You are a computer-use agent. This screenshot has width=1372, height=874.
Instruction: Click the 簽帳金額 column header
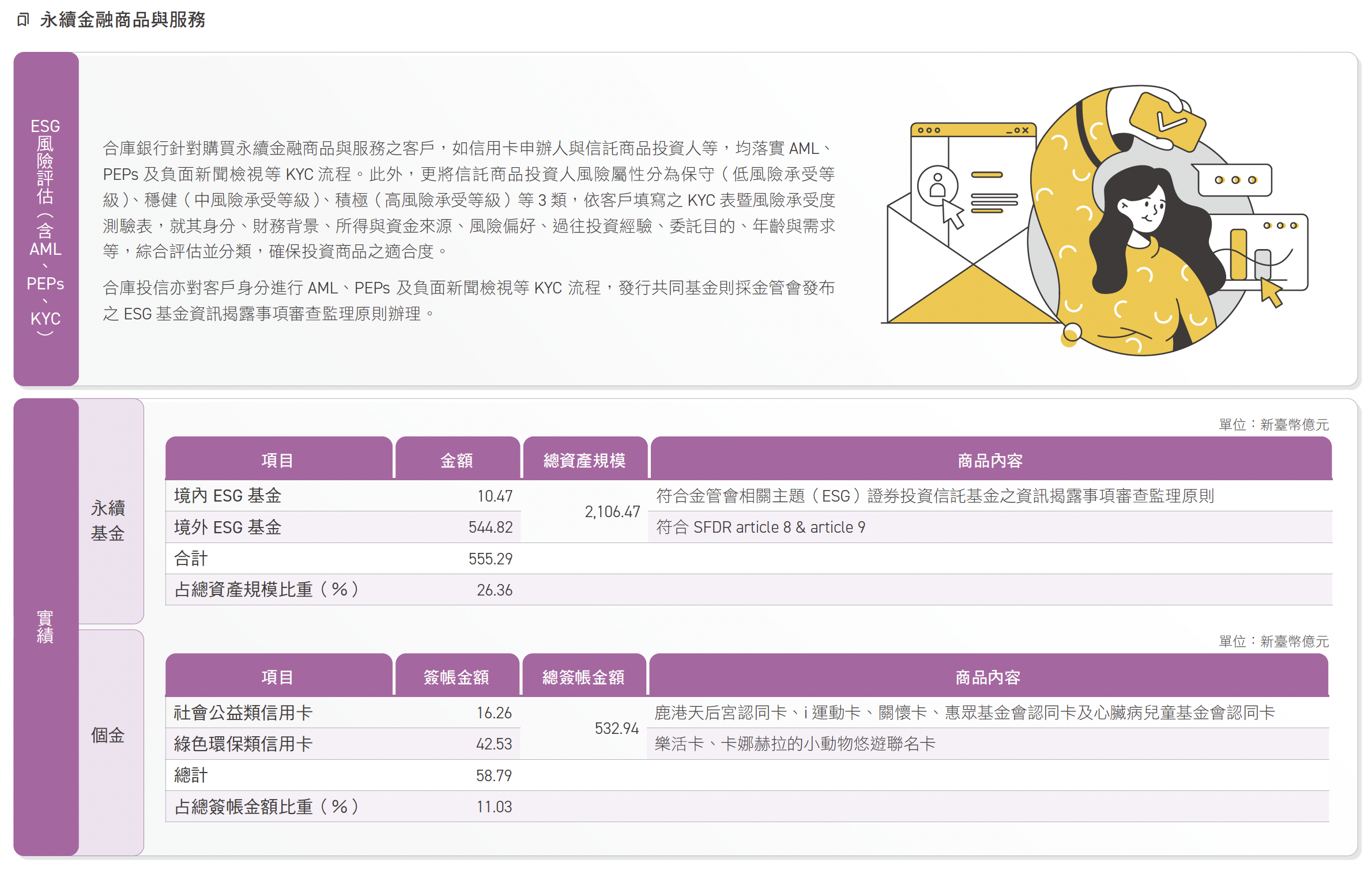457,676
